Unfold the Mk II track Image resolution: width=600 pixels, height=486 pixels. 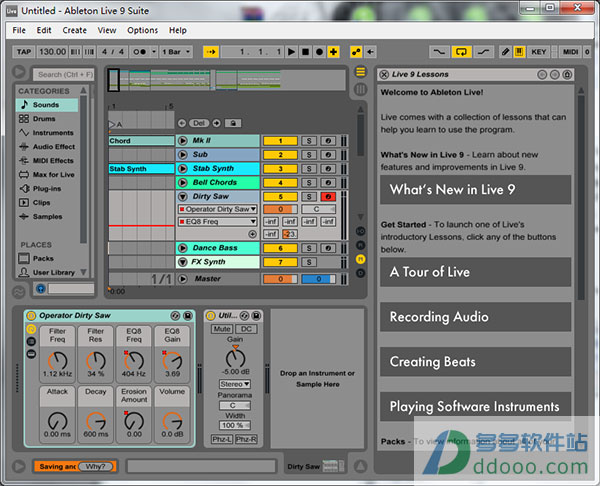tap(183, 141)
